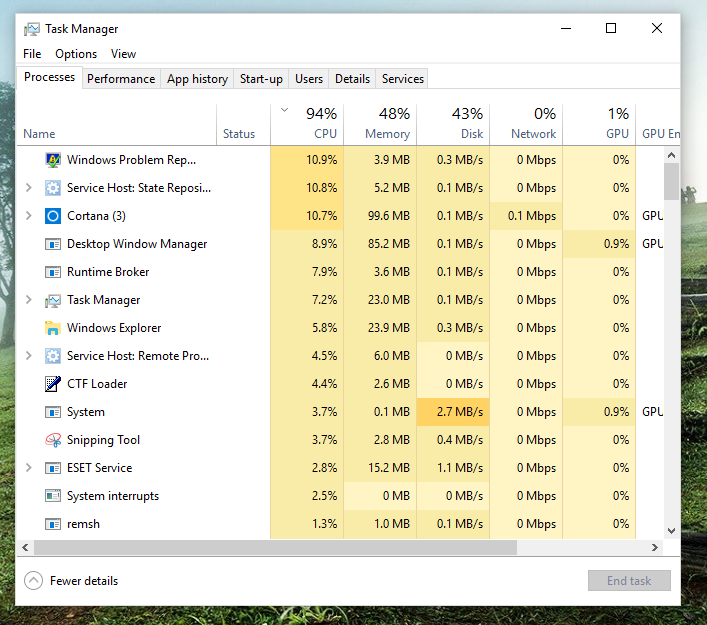Click the remsh process icon
The image size is (707, 625).
pyautogui.click(x=53, y=524)
